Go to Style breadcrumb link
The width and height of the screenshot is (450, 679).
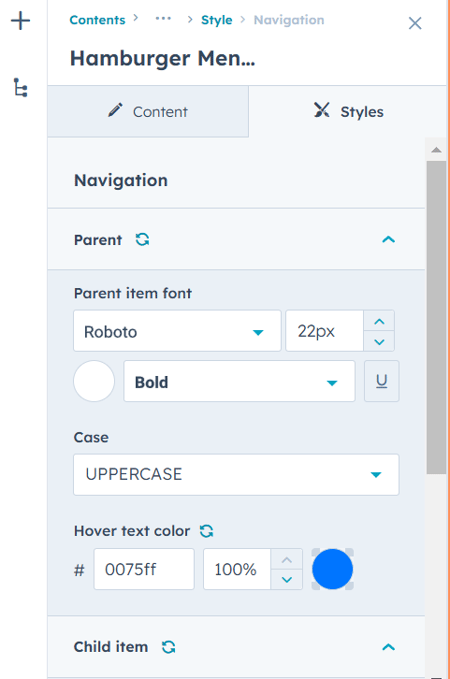pyautogui.click(x=217, y=20)
